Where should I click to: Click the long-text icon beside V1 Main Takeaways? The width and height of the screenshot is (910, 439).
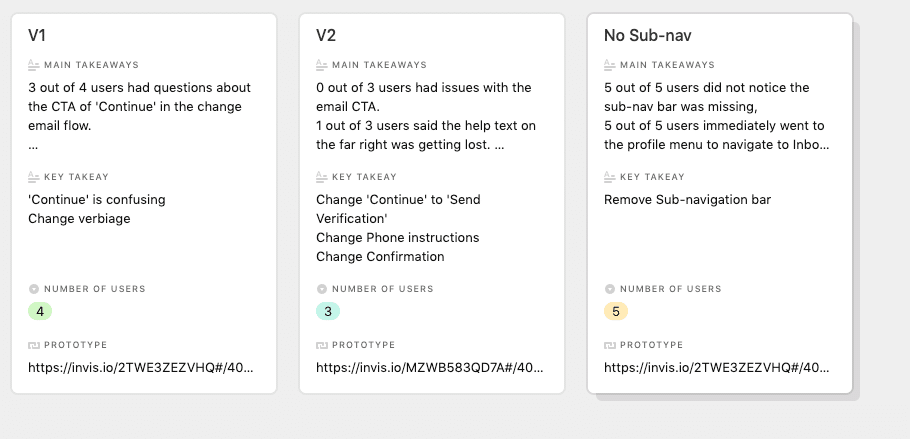[34, 65]
